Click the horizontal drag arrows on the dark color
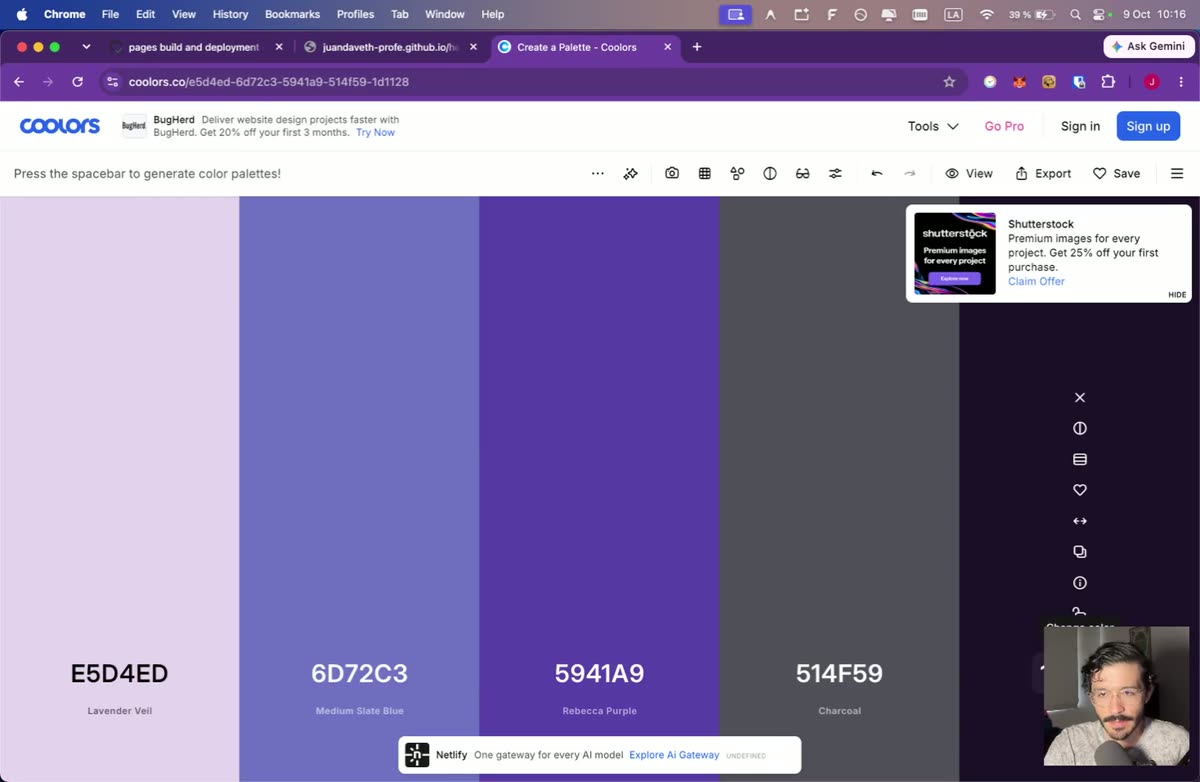1200x782 pixels. tap(1080, 521)
